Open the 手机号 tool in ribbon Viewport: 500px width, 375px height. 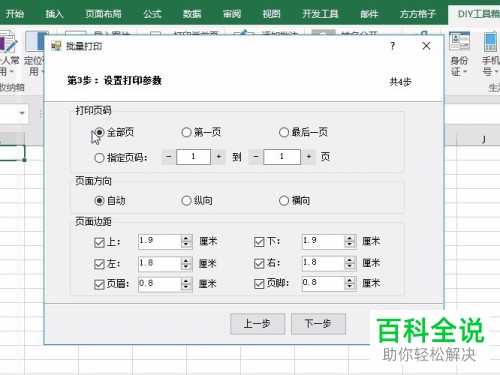(490, 54)
